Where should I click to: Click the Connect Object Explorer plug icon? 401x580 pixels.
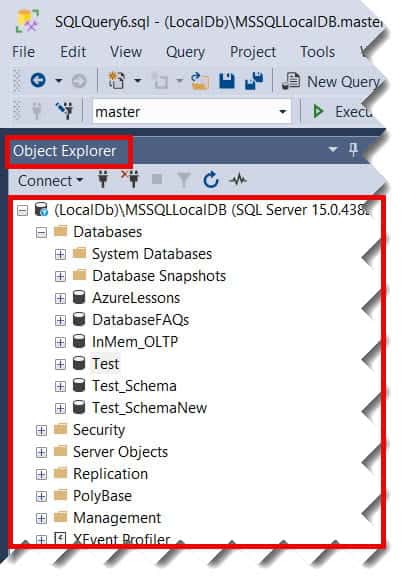[x=103, y=180]
